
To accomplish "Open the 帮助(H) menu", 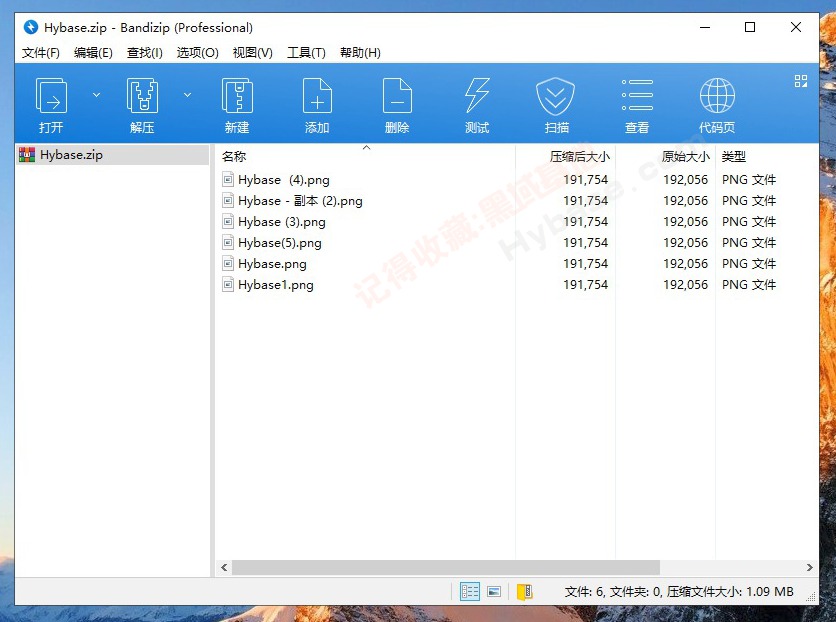I will point(360,53).
